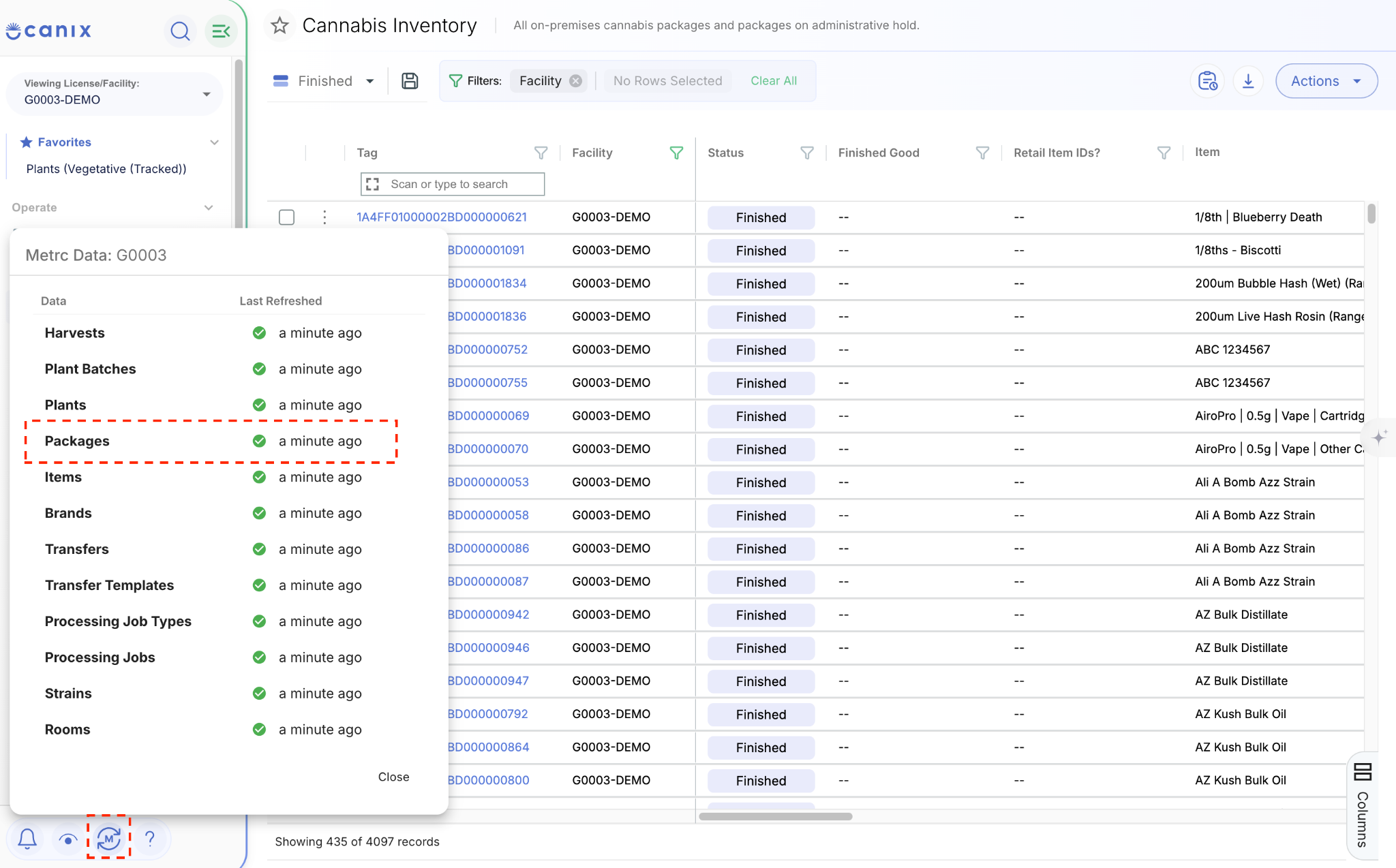Expand the Actions dropdown button
The height and width of the screenshot is (868, 1396).
(x=1326, y=81)
